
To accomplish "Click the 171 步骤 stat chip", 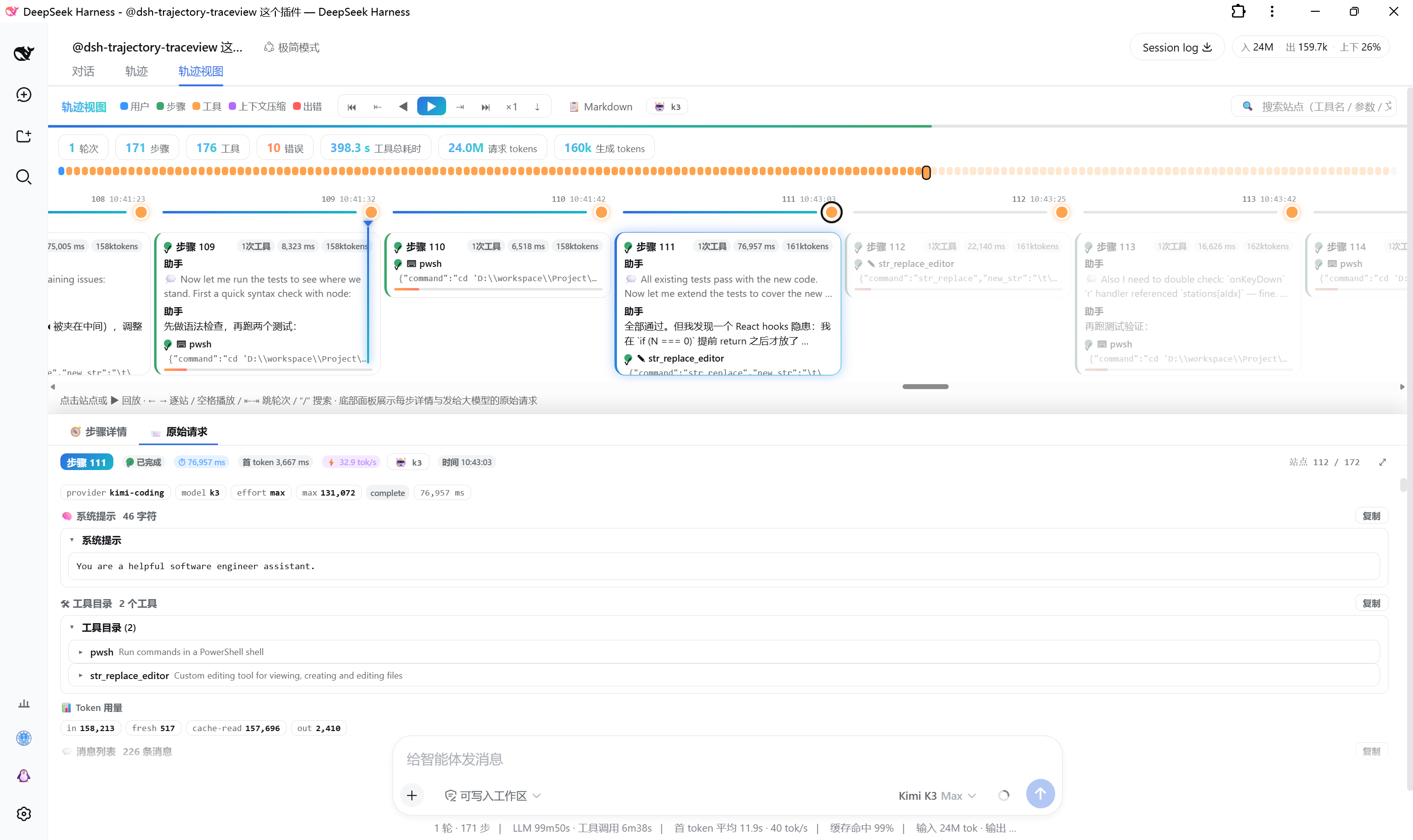I will coord(147,148).
